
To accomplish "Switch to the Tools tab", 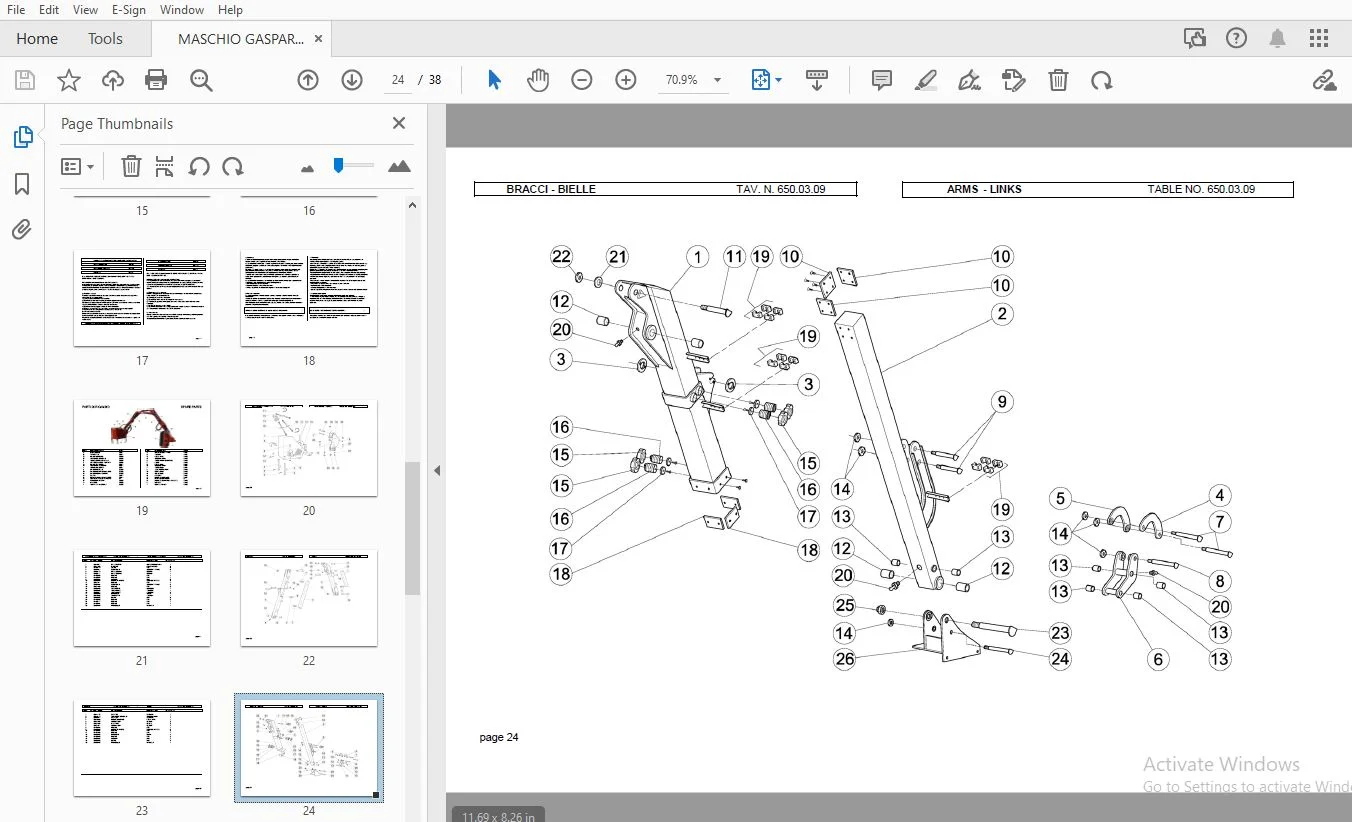I will click(x=105, y=39).
